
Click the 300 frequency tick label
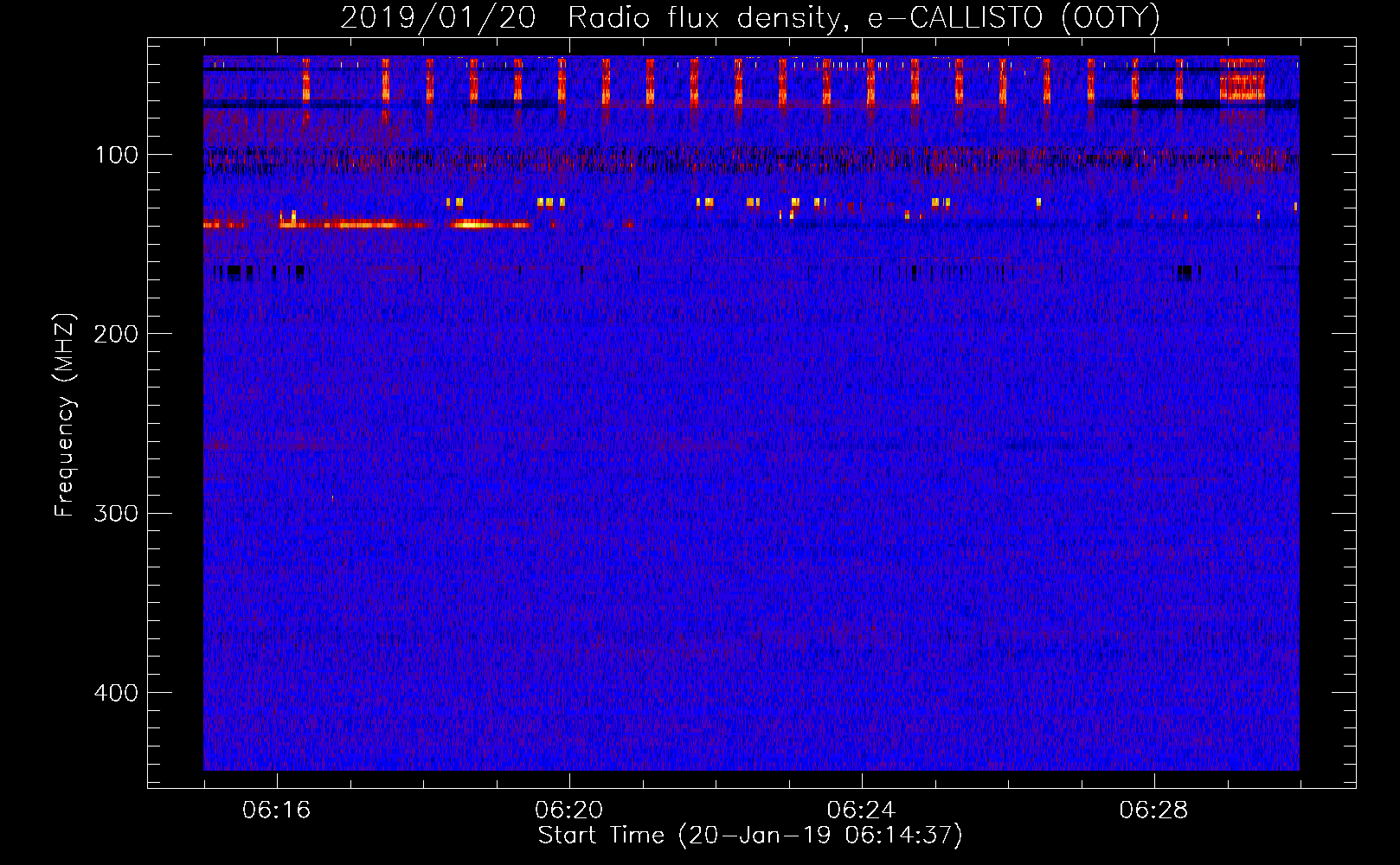(x=116, y=514)
